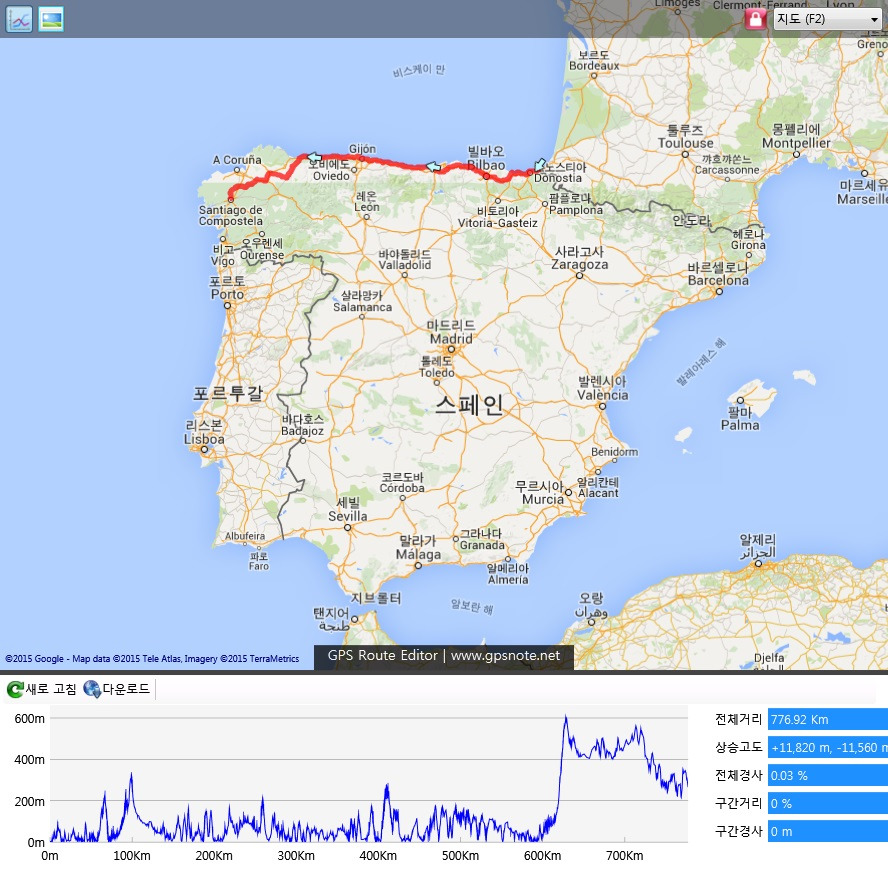Click the 600m axis label on chart
This screenshot has height=882, width=888.
[x=29, y=718]
